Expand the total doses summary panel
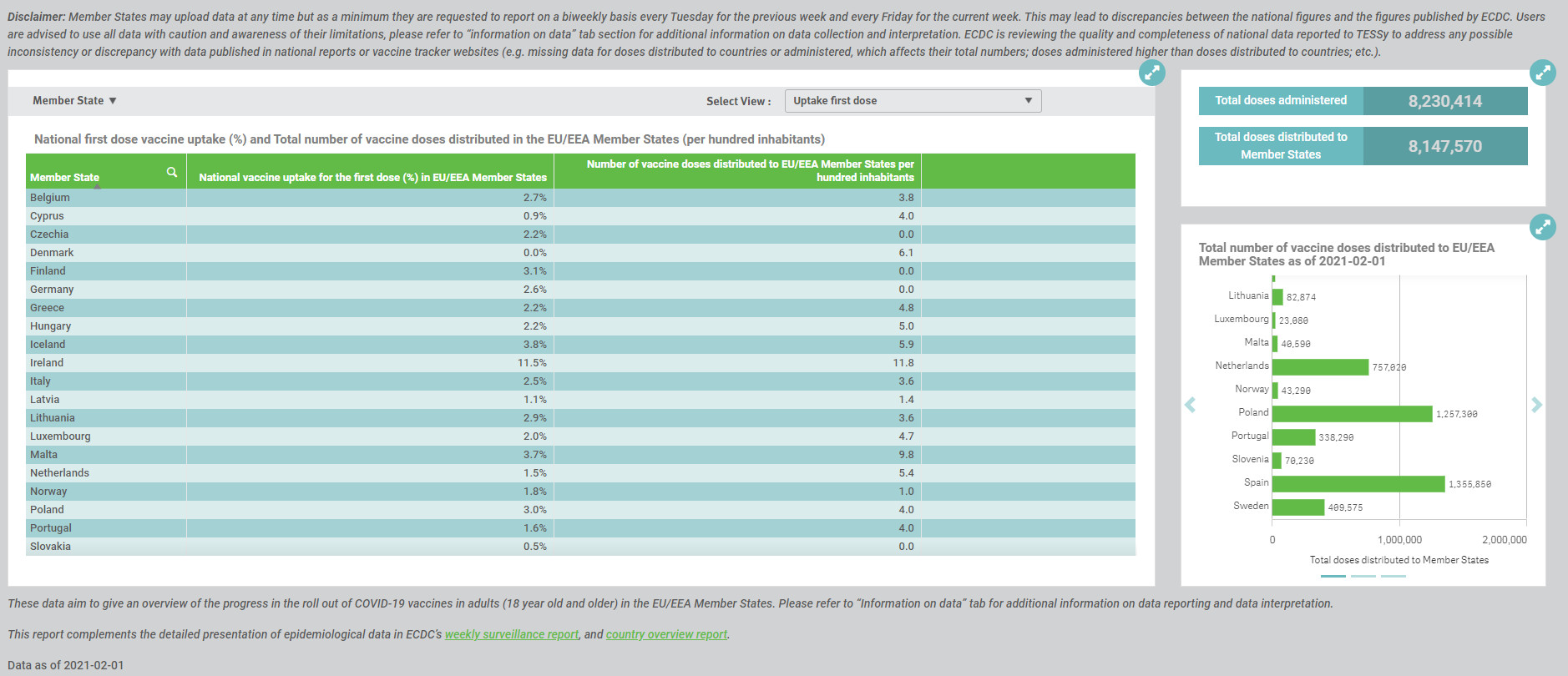This screenshot has width=1568, height=676. 1543,73
